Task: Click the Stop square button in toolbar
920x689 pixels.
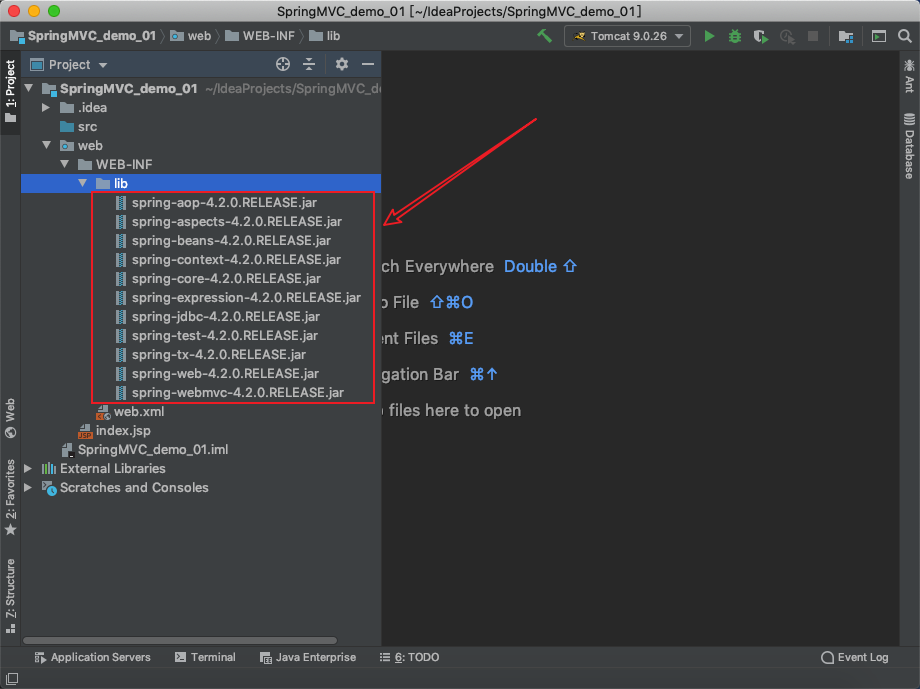Action: point(813,36)
